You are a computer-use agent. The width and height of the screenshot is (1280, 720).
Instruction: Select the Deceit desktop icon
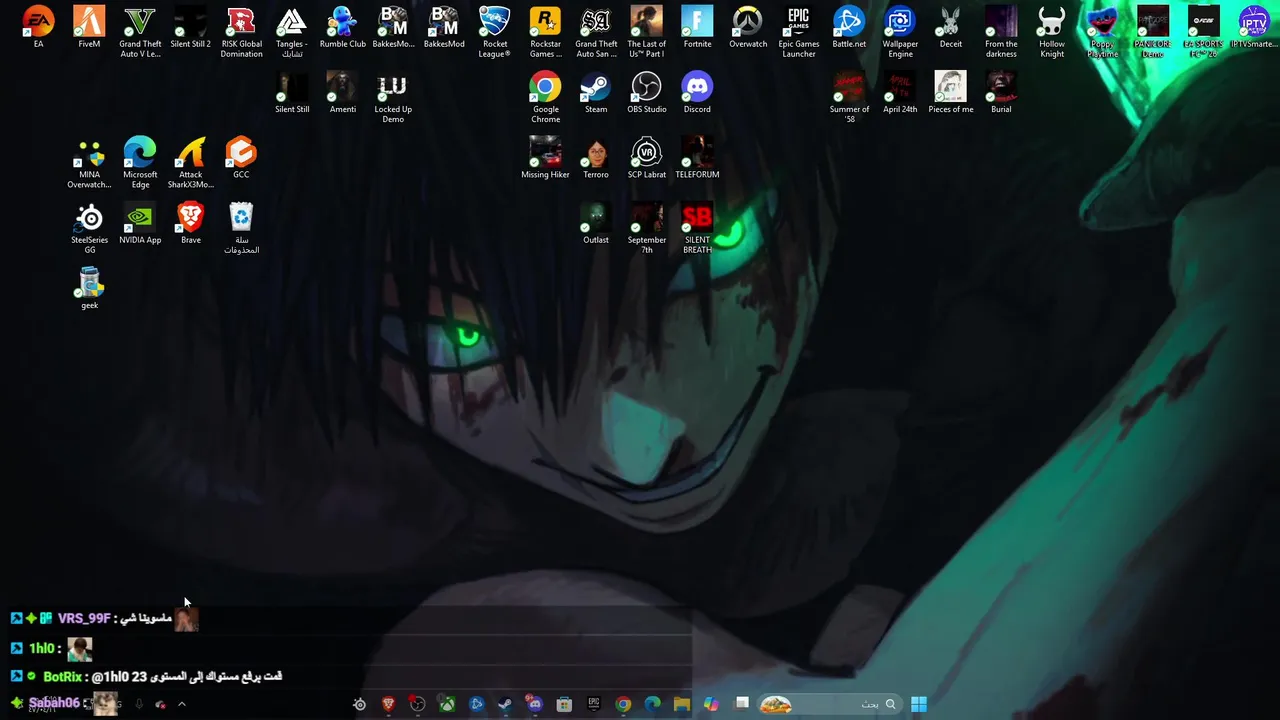951,28
